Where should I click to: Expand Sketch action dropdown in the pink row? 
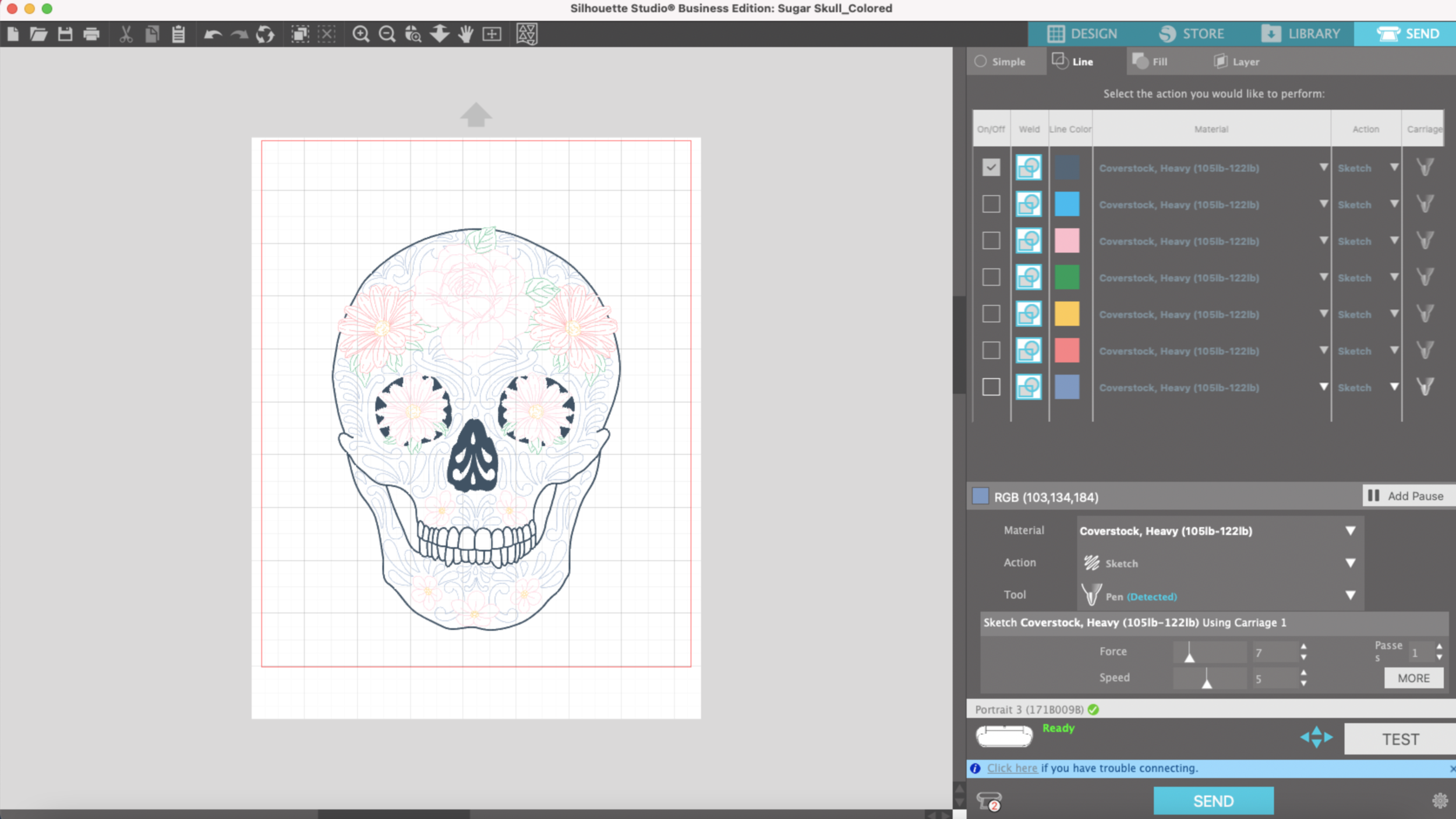click(x=1394, y=240)
